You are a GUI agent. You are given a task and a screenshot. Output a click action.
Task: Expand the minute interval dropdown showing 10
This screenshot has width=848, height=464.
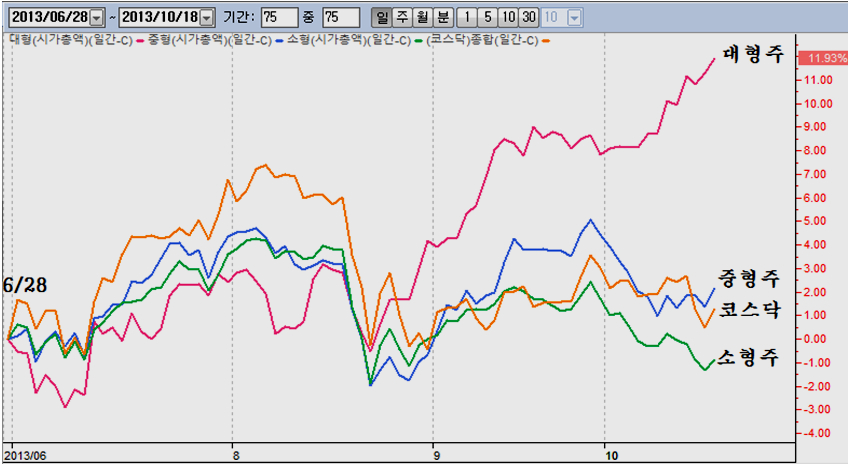pyautogui.click(x=575, y=17)
